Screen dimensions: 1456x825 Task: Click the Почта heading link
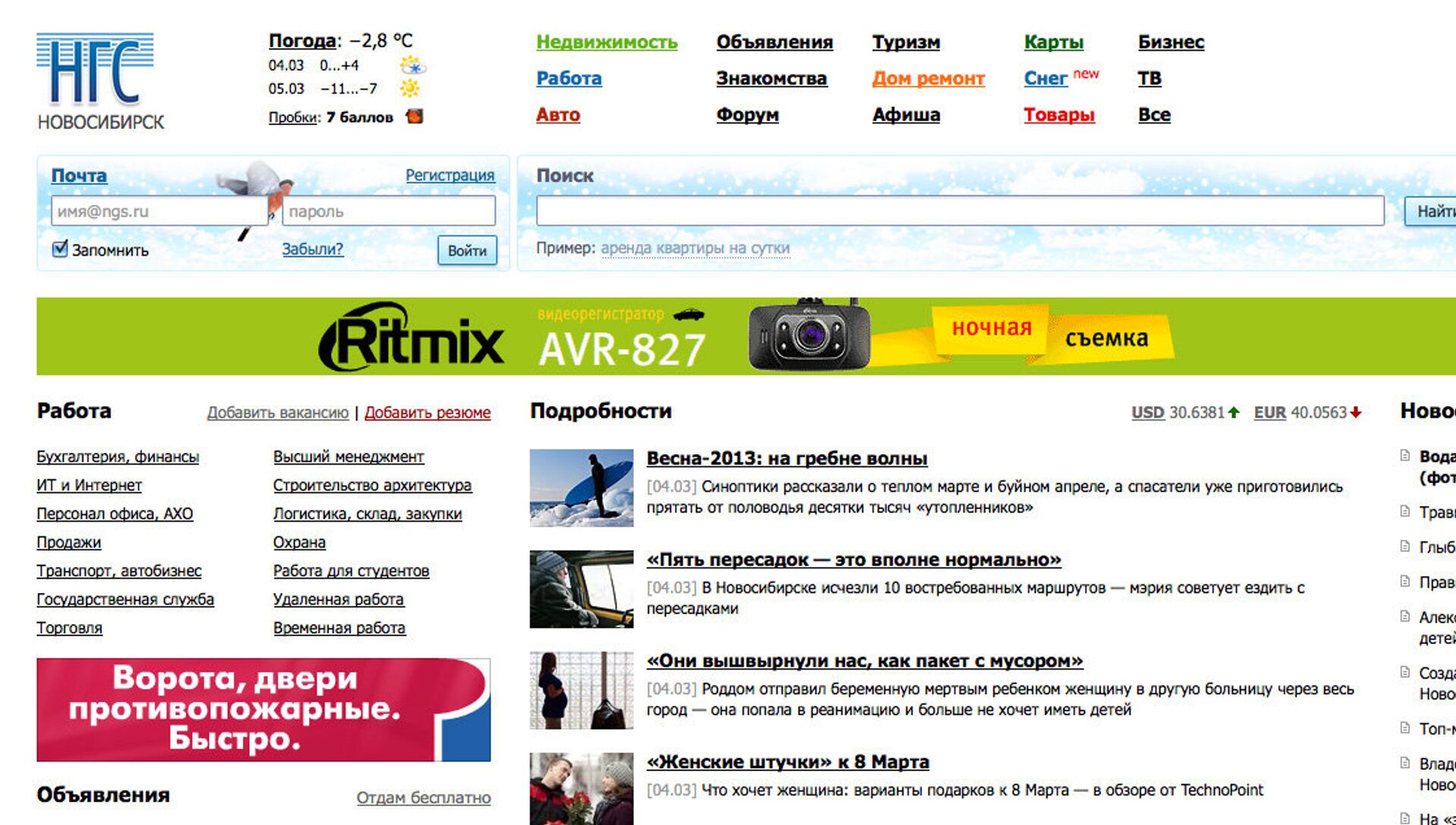coord(79,176)
